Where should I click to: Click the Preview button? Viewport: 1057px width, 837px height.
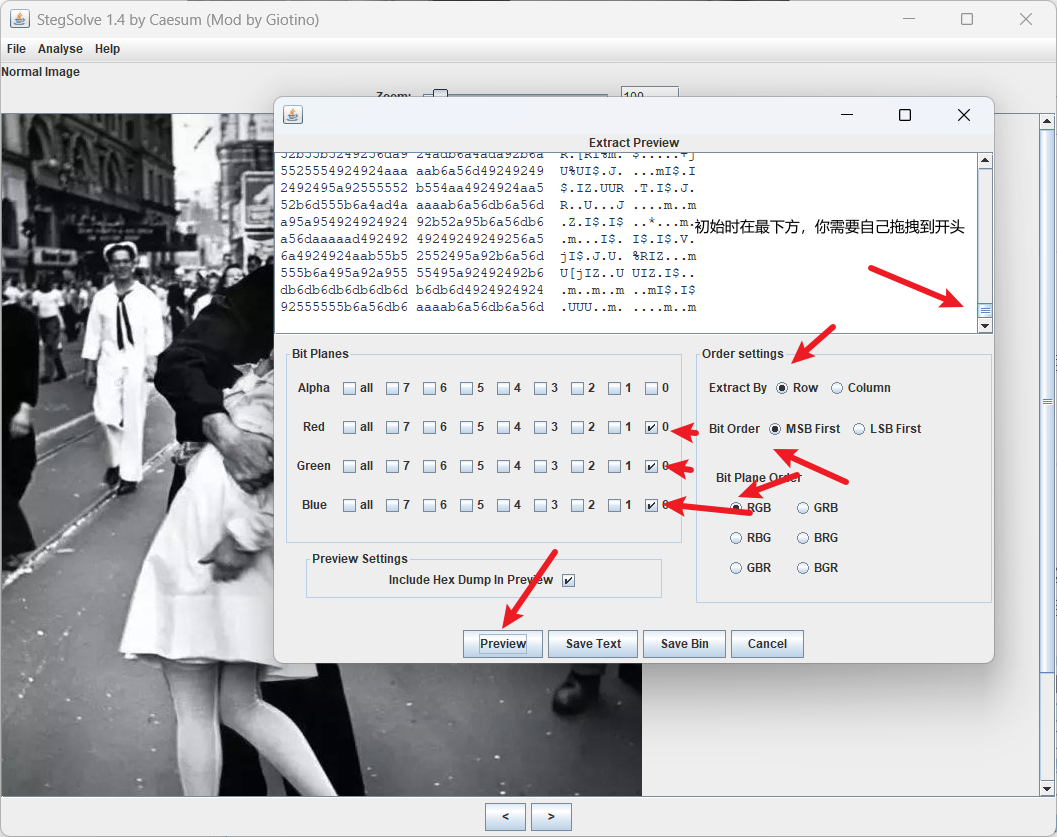(502, 644)
